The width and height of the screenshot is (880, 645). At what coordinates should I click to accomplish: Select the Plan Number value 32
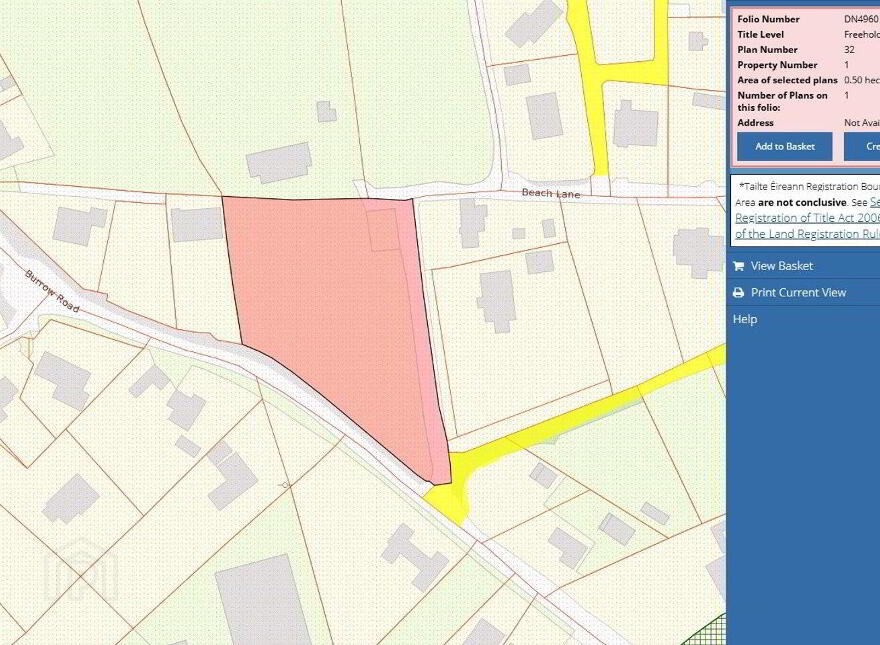[849, 49]
